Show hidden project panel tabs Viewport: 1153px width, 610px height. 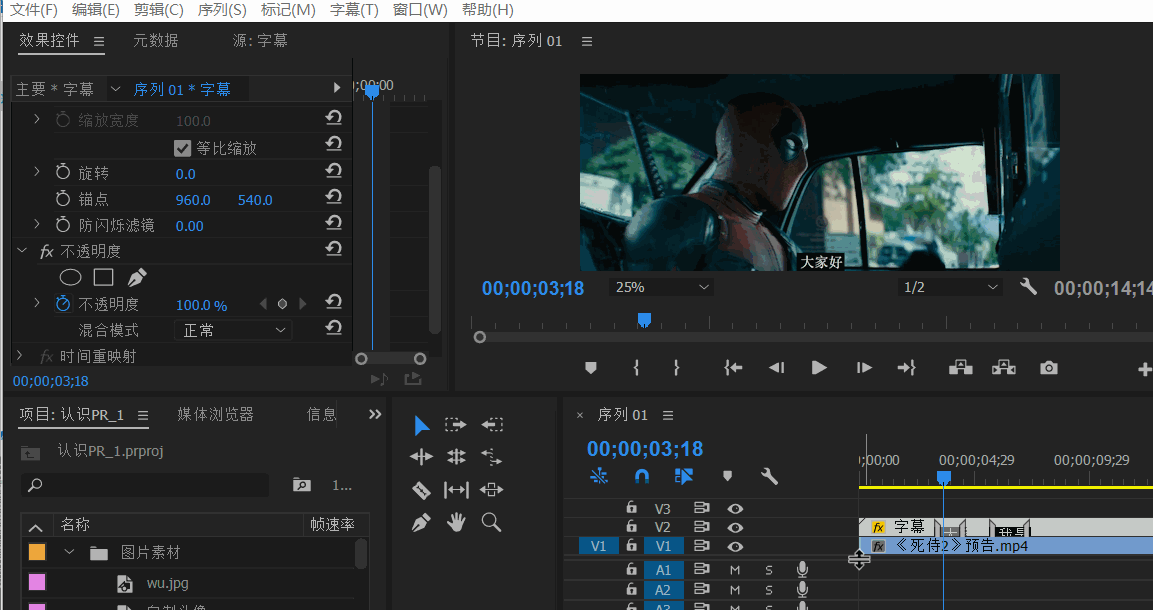click(375, 415)
